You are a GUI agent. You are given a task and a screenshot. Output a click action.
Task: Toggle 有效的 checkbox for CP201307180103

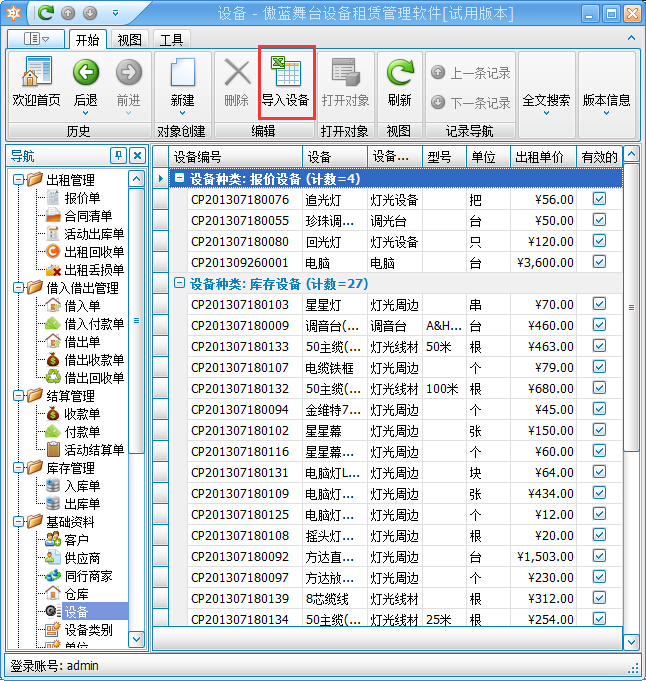coord(600,304)
